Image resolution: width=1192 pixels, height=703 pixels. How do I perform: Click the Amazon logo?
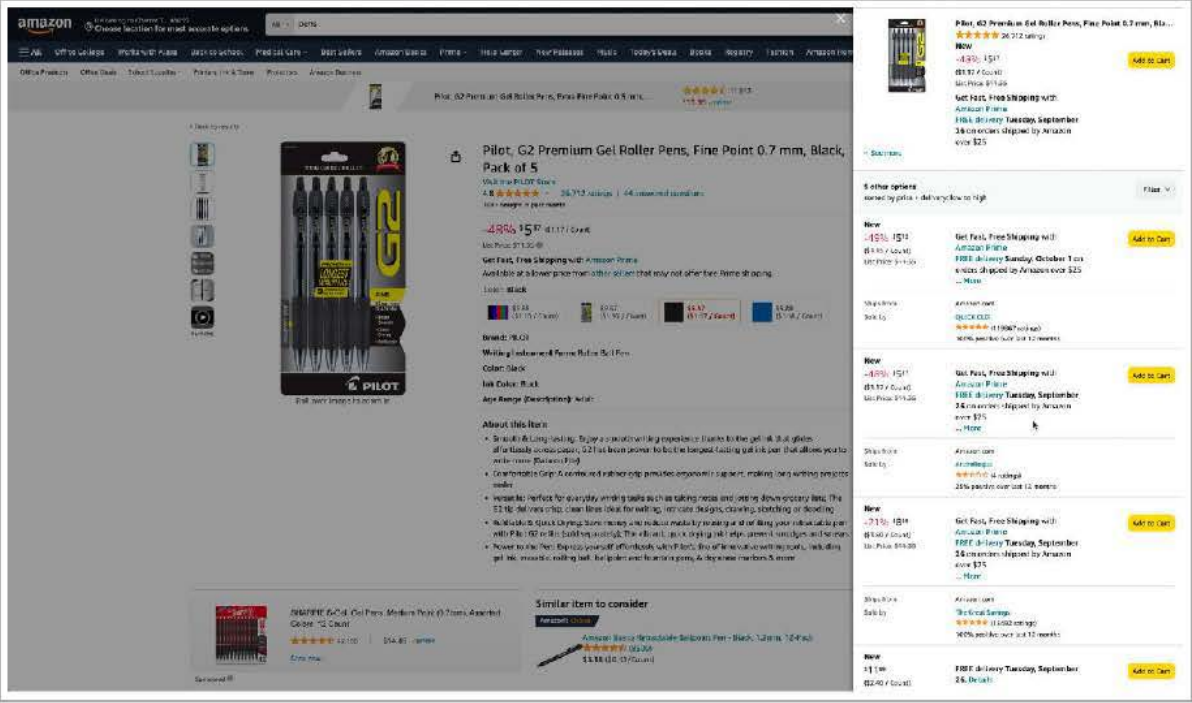pyautogui.click(x=44, y=25)
